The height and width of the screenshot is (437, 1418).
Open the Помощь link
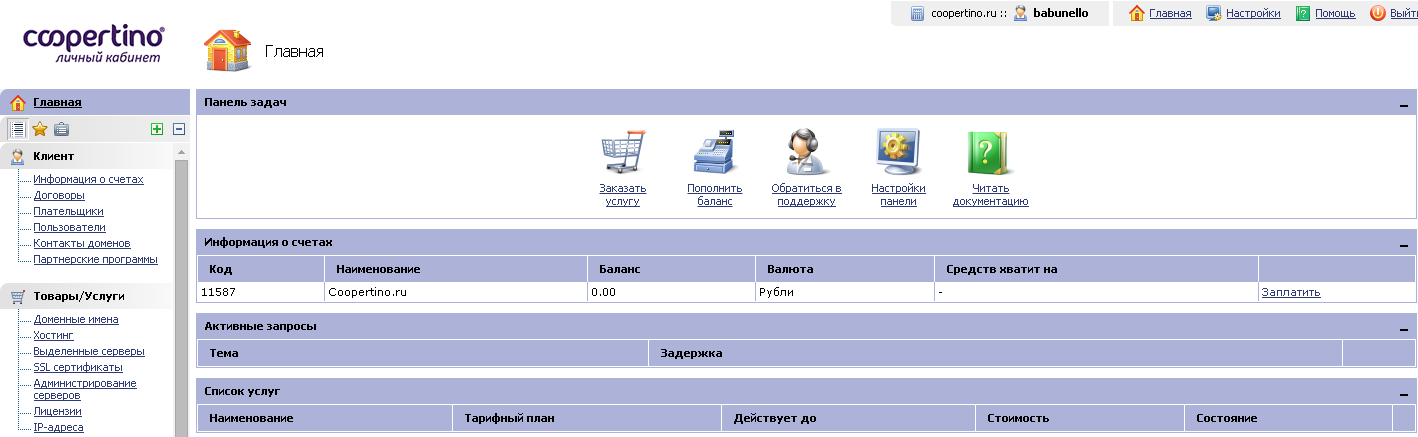pyautogui.click(x=1335, y=14)
